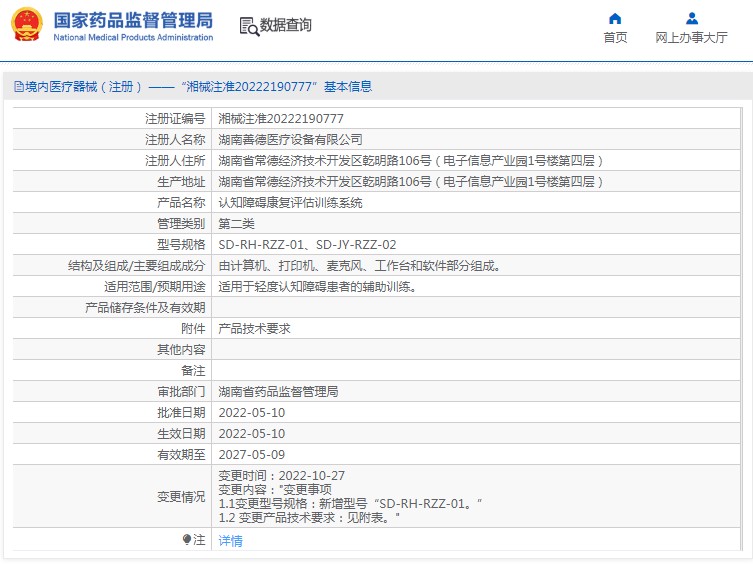Click the 有效期至 label
Screen dimensions: 753x564
pos(181,454)
